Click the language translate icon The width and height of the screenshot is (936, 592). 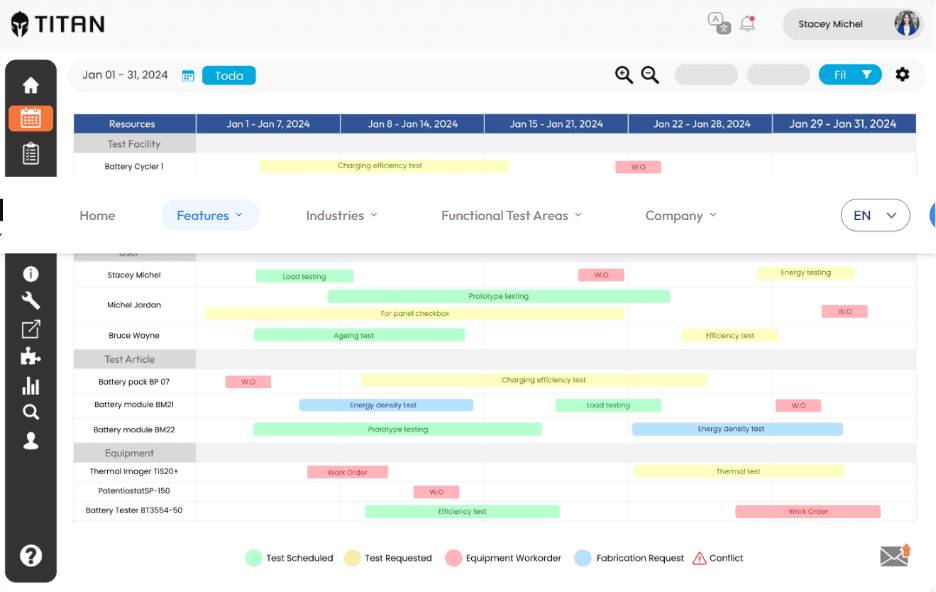coord(719,23)
